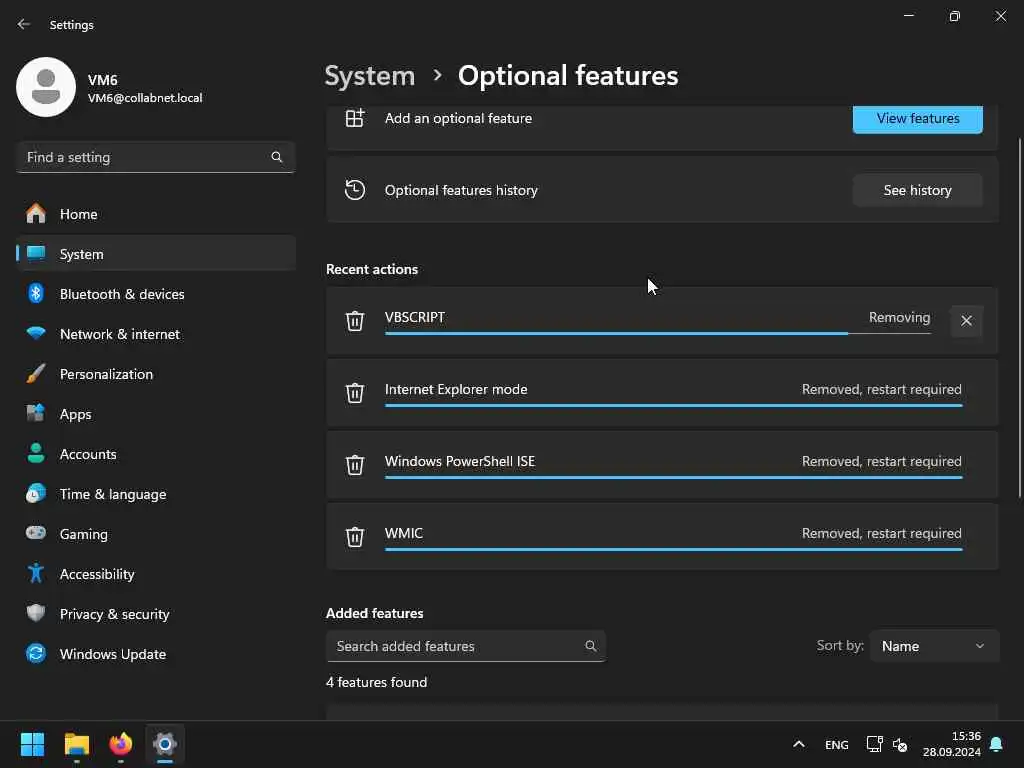Click the Search added features field
Image resolution: width=1024 pixels, height=768 pixels.
(x=455, y=646)
